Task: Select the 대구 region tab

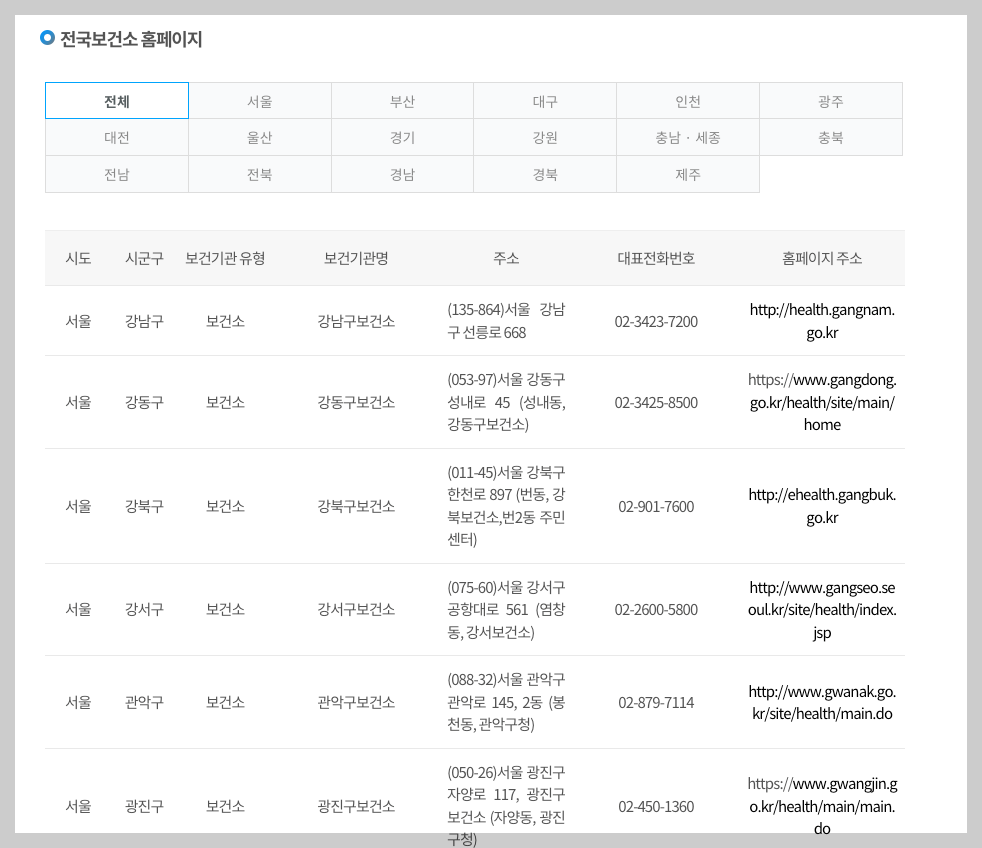Action: click(x=545, y=100)
